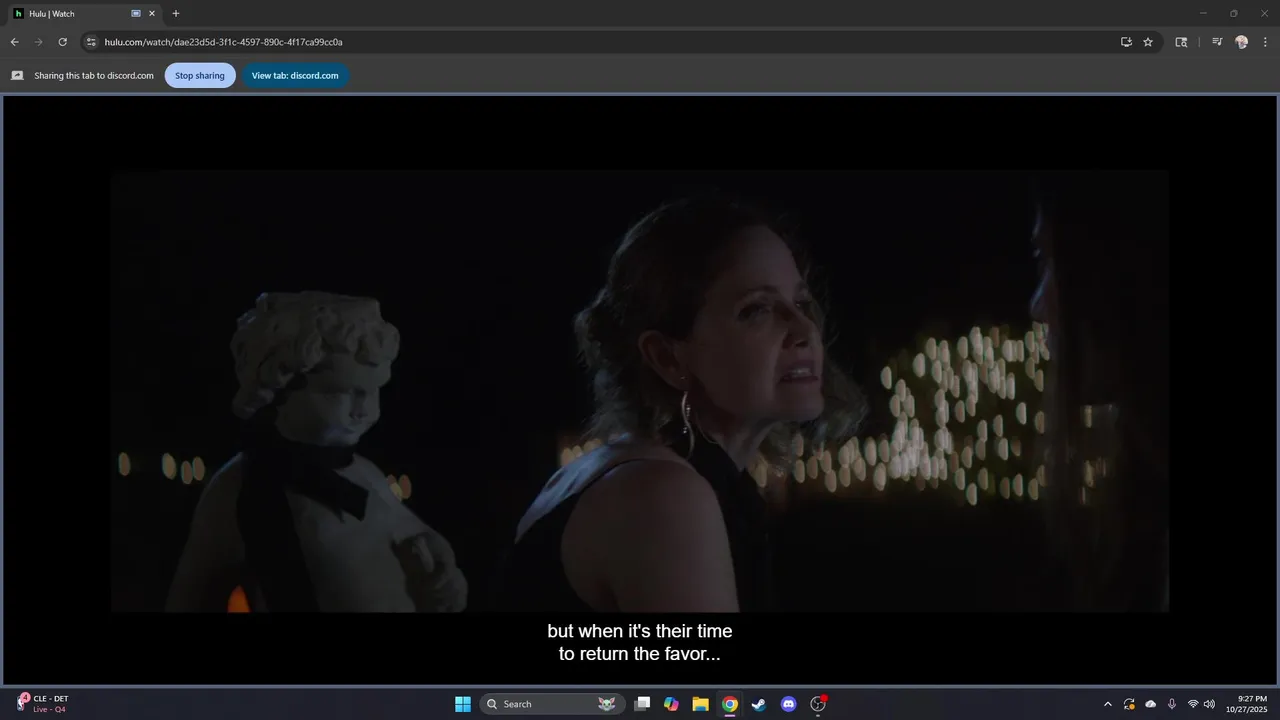Open Chrome media controls icon
Image resolution: width=1280 pixels, height=720 pixels.
pyautogui.click(x=1217, y=42)
